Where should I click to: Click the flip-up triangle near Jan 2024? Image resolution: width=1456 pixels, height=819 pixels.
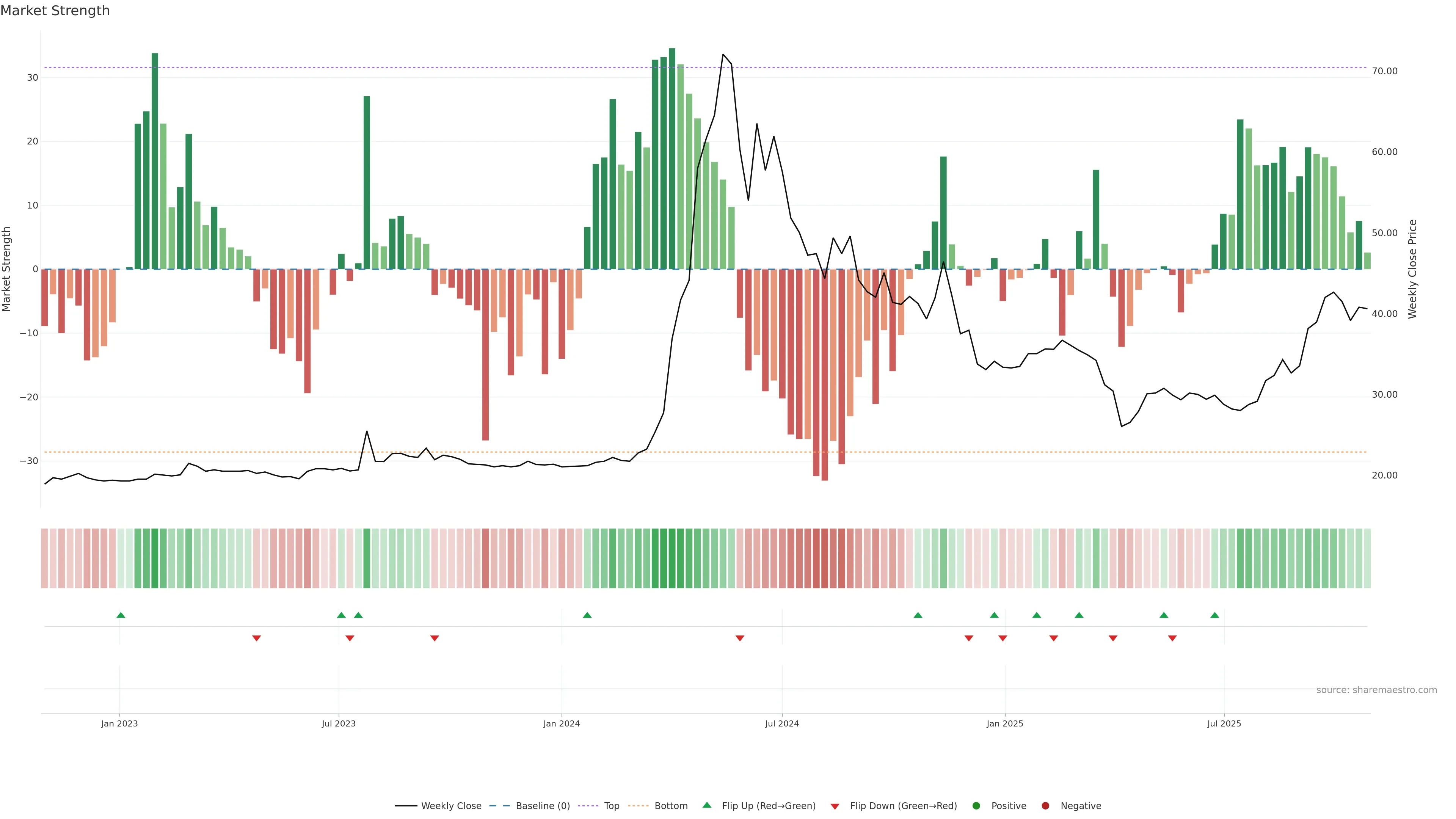pyautogui.click(x=587, y=615)
